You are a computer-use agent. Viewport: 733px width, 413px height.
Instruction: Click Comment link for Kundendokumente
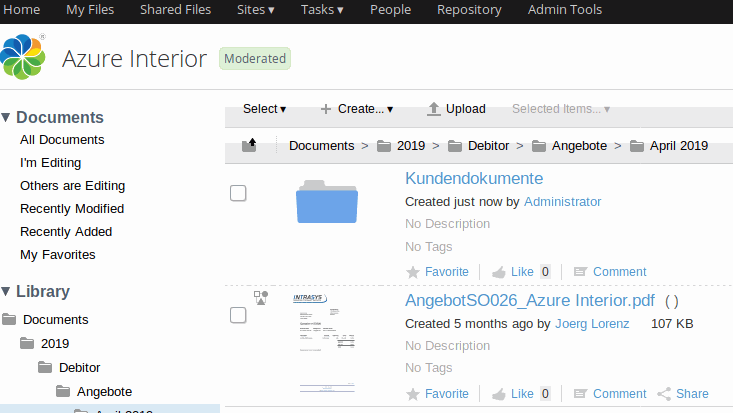pyautogui.click(x=619, y=272)
